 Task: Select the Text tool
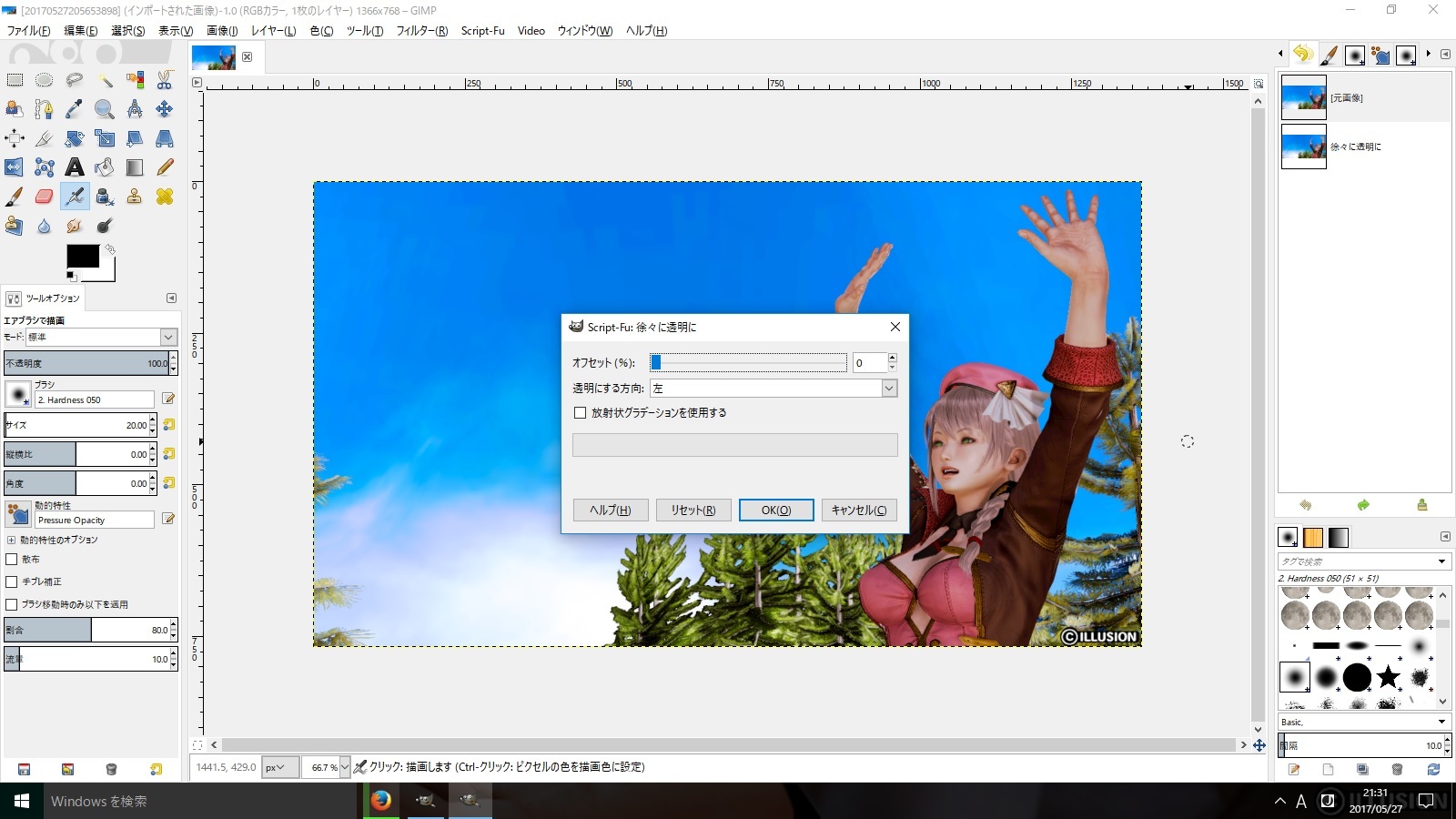pyautogui.click(x=75, y=167)
